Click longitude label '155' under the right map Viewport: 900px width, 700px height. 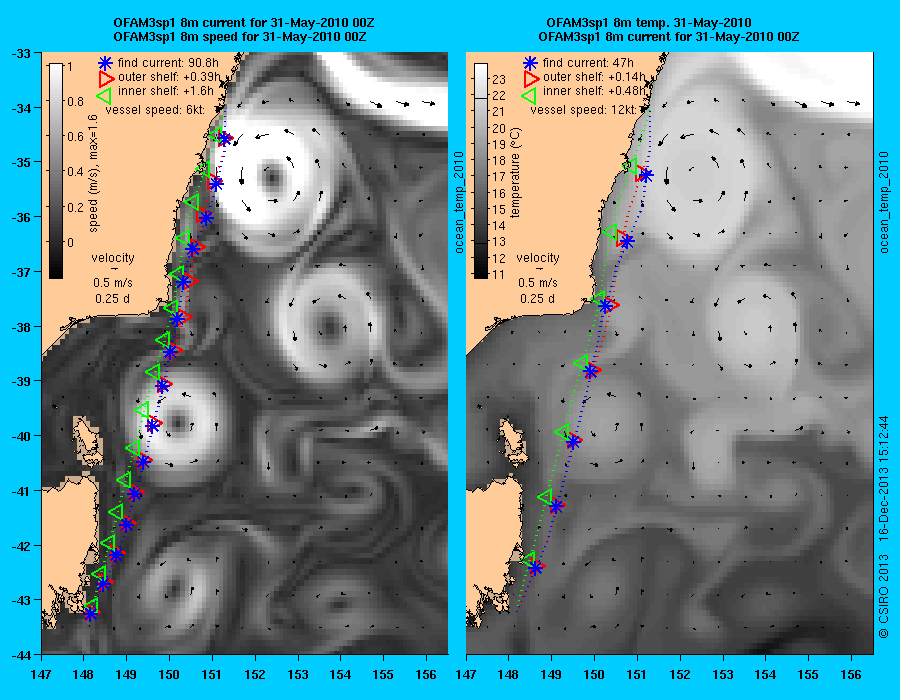tap(808, 675)
